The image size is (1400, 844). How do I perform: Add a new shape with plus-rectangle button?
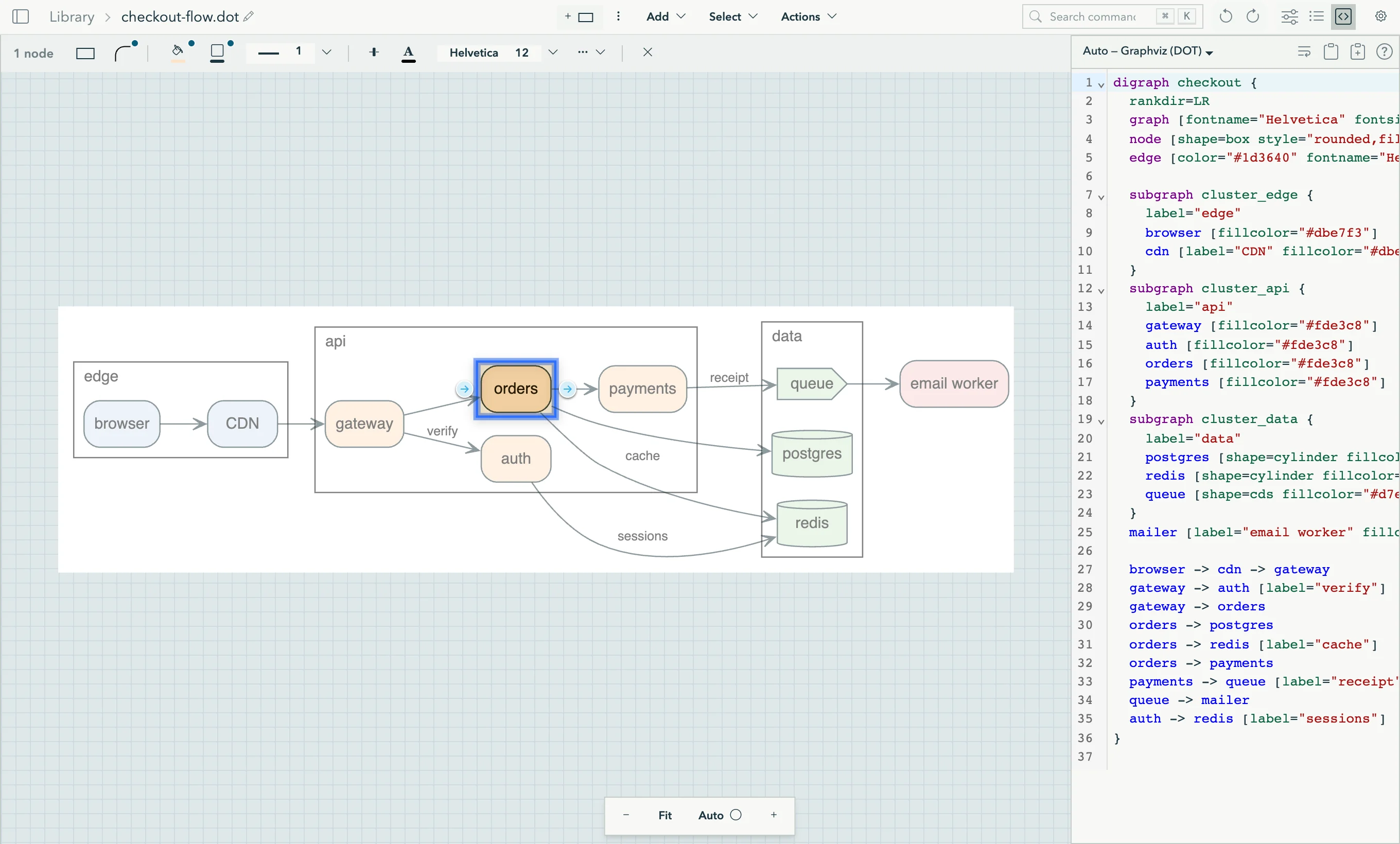tap(580, 16)
